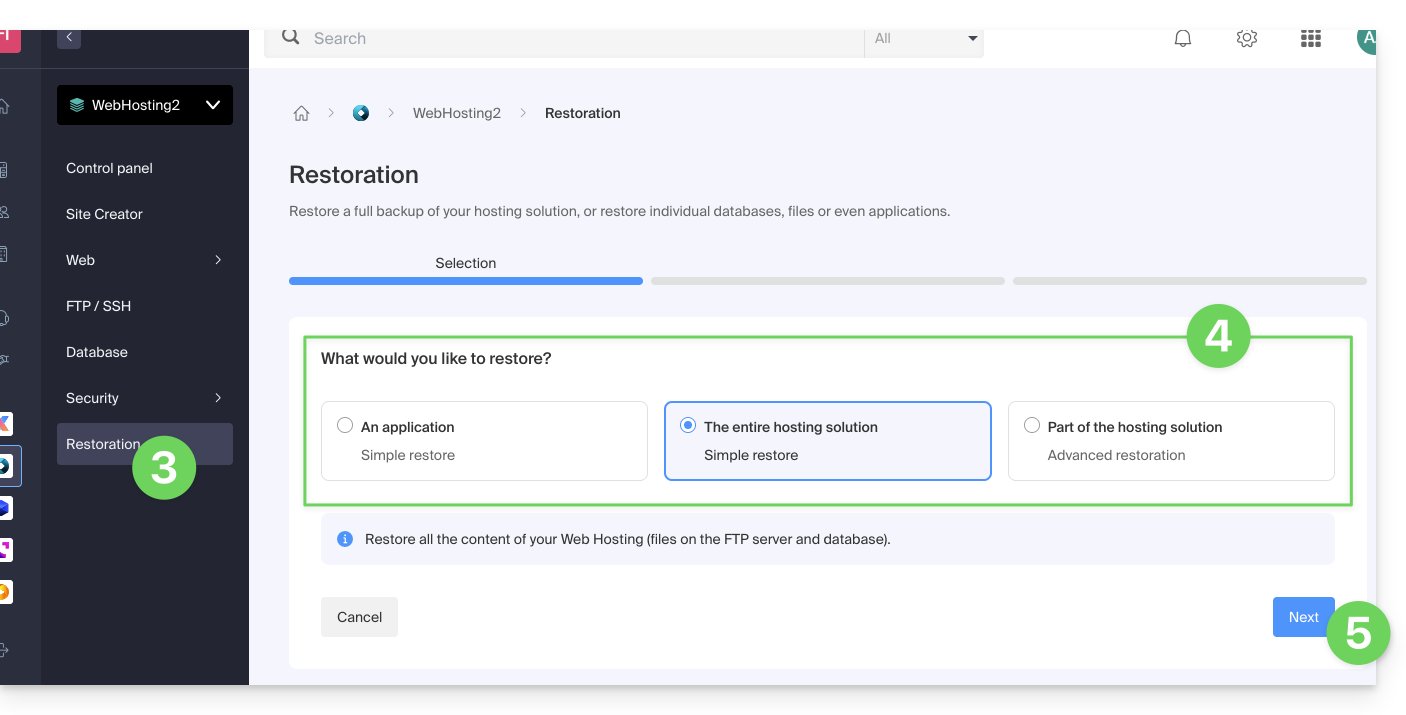Click the Next button
This screenshot has width=1406, height=715.
1302,617
